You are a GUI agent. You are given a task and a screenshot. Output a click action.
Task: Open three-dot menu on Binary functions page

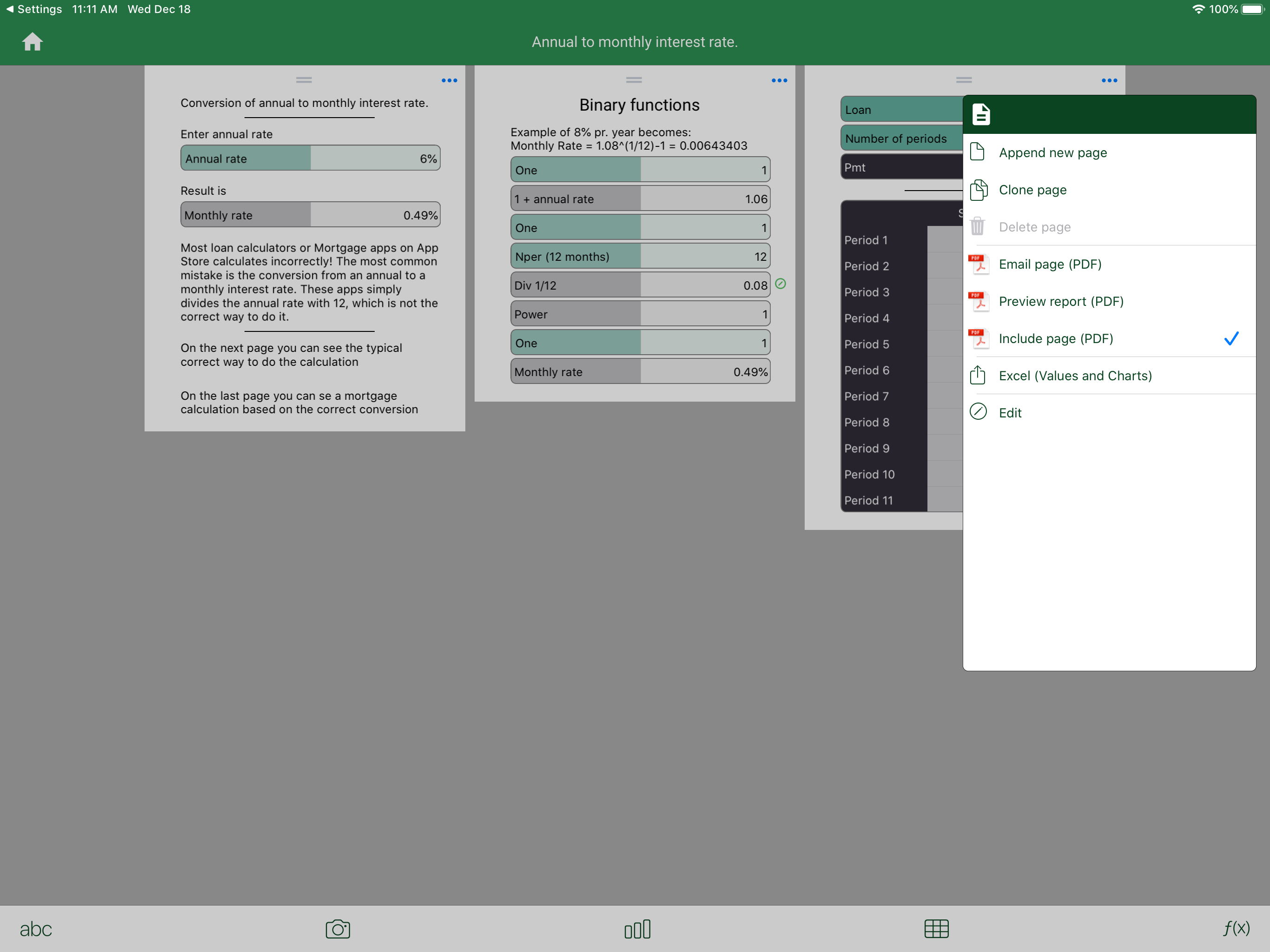[x=779, y=80]
